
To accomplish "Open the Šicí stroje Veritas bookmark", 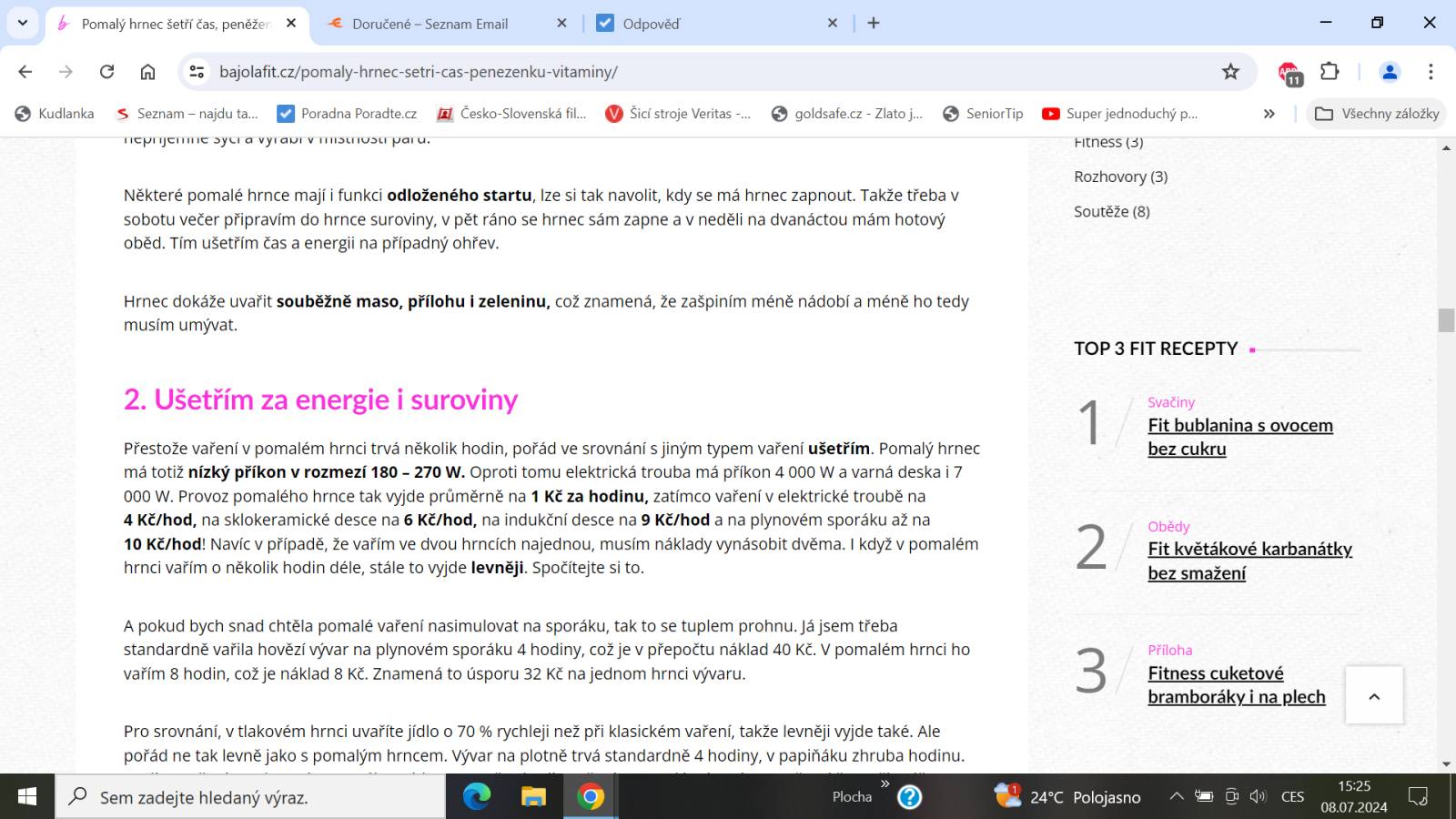I will (678, 114).
